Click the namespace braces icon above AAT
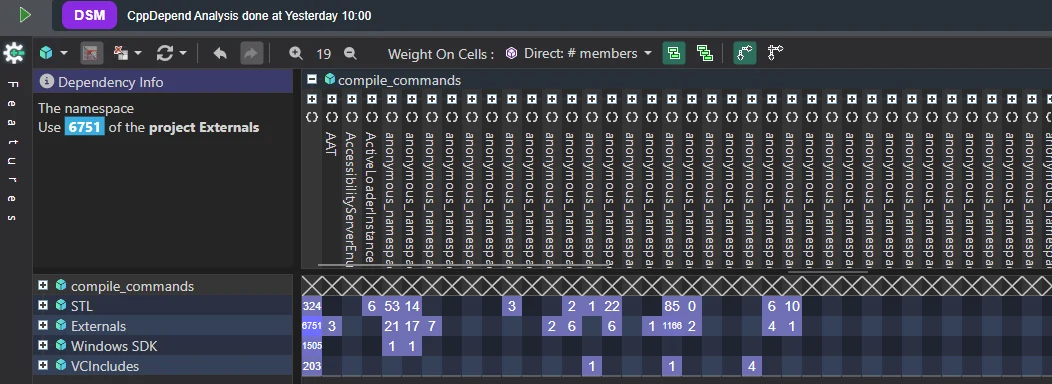Screen dimensions: 1052x384 (331, 117)
